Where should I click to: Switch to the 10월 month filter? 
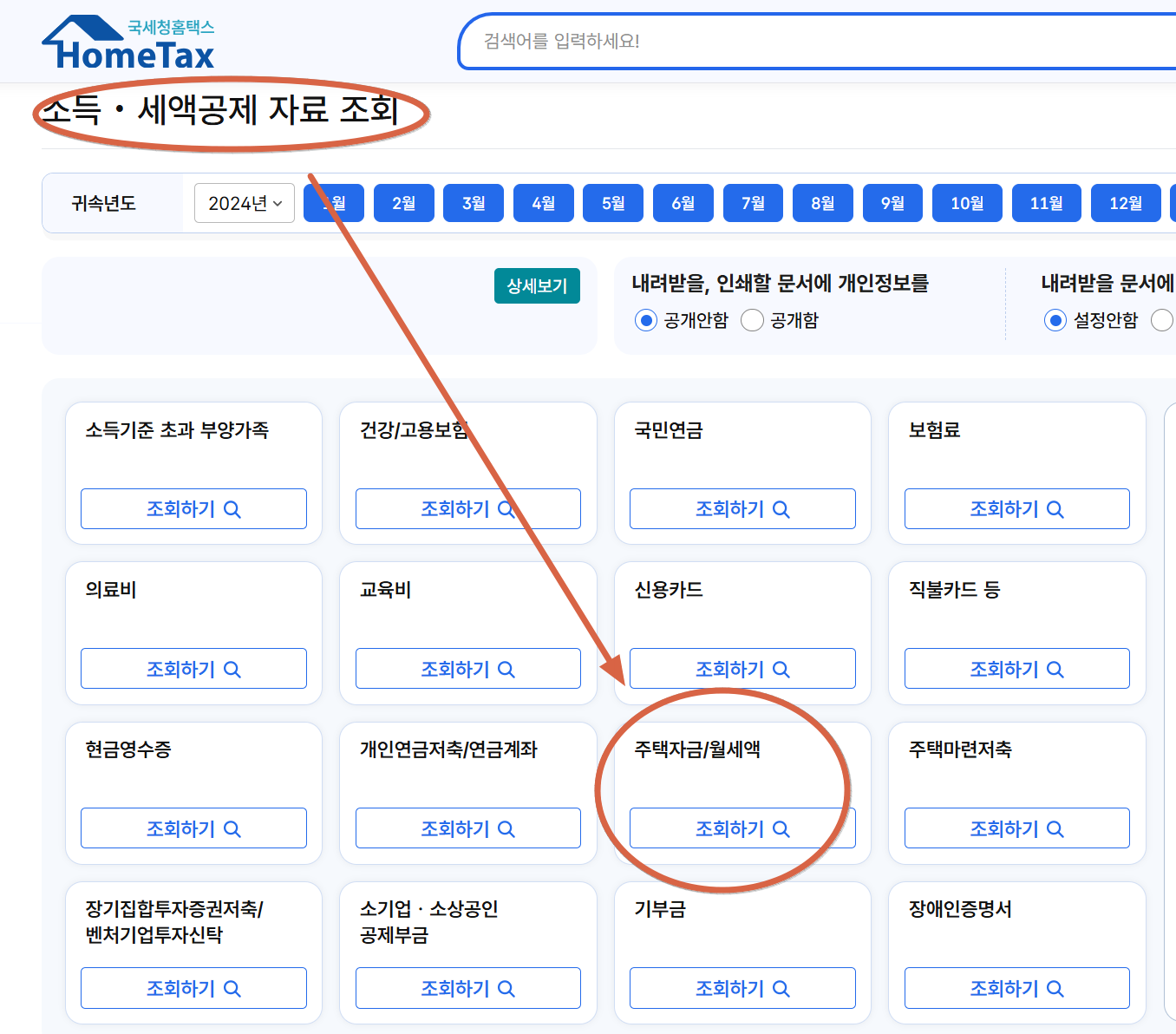[x=966, y=203]
